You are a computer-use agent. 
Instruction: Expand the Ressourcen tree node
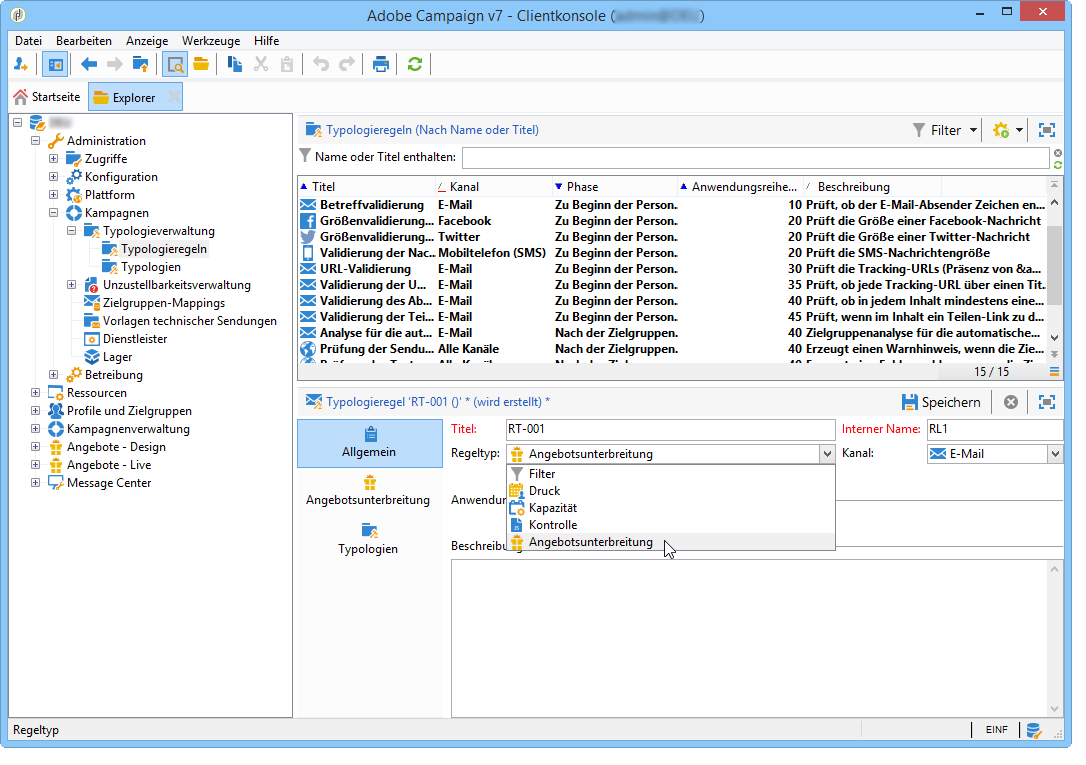35,393
